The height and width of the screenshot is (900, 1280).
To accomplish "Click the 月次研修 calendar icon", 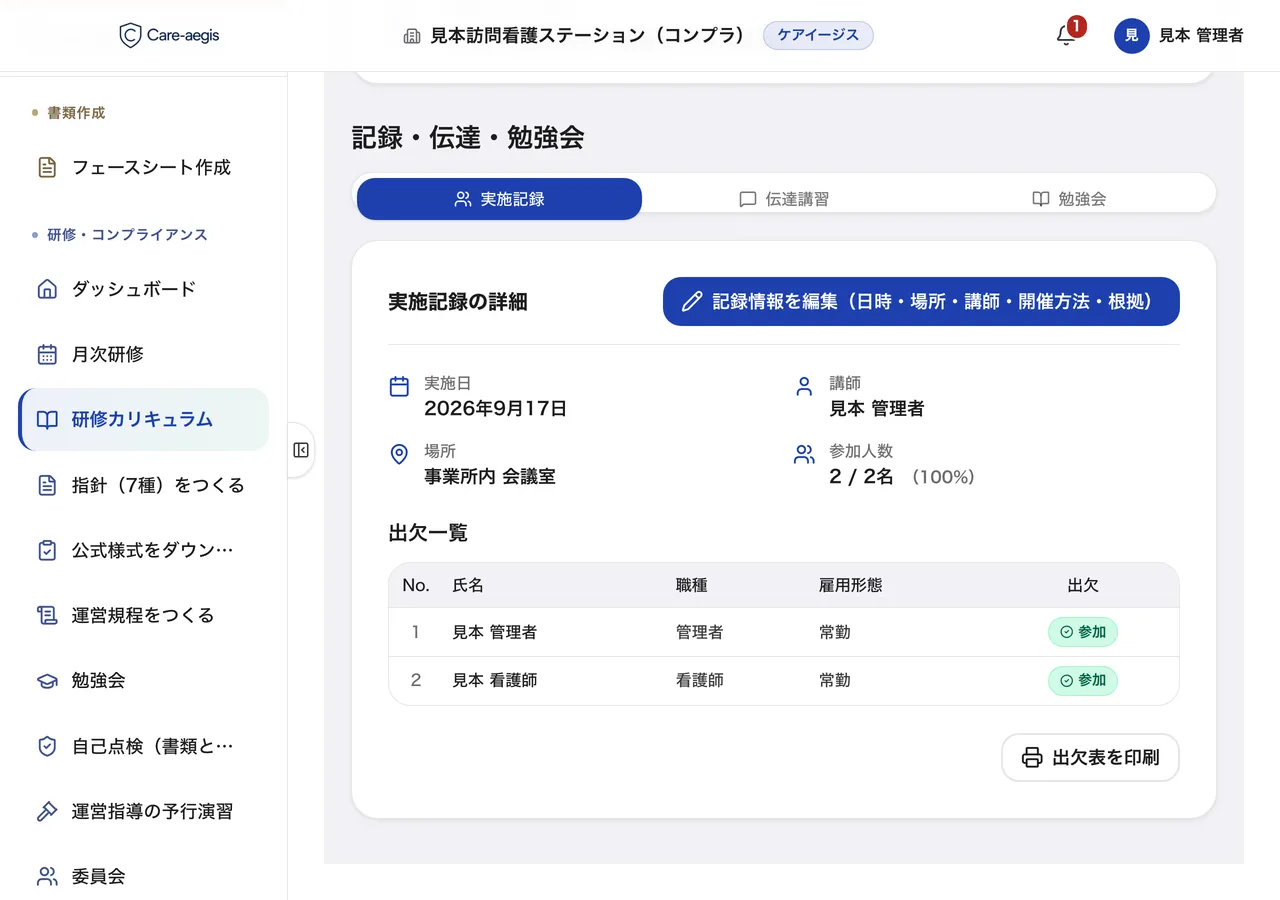I will click(47, 354).
